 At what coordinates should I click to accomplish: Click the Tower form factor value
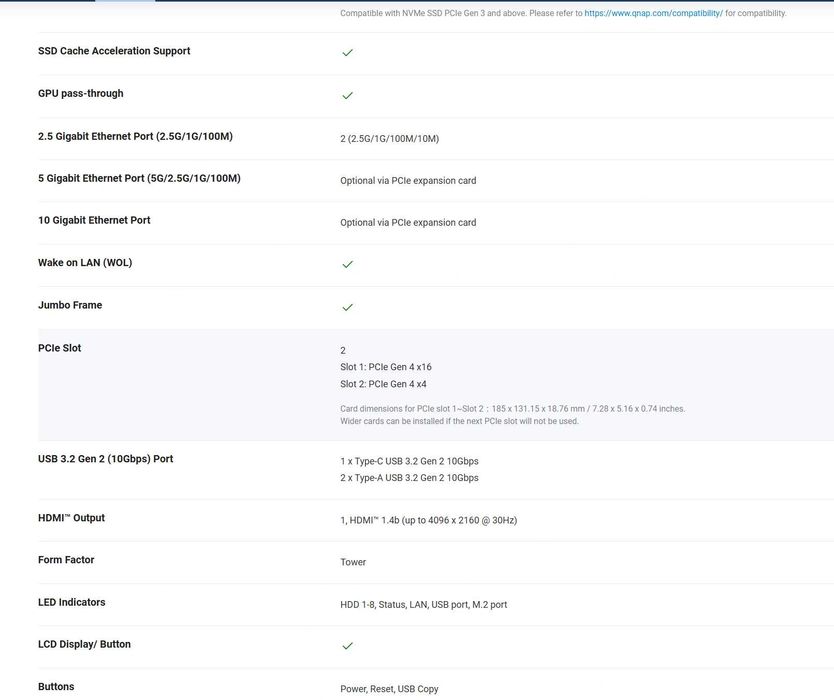[353, 562]
